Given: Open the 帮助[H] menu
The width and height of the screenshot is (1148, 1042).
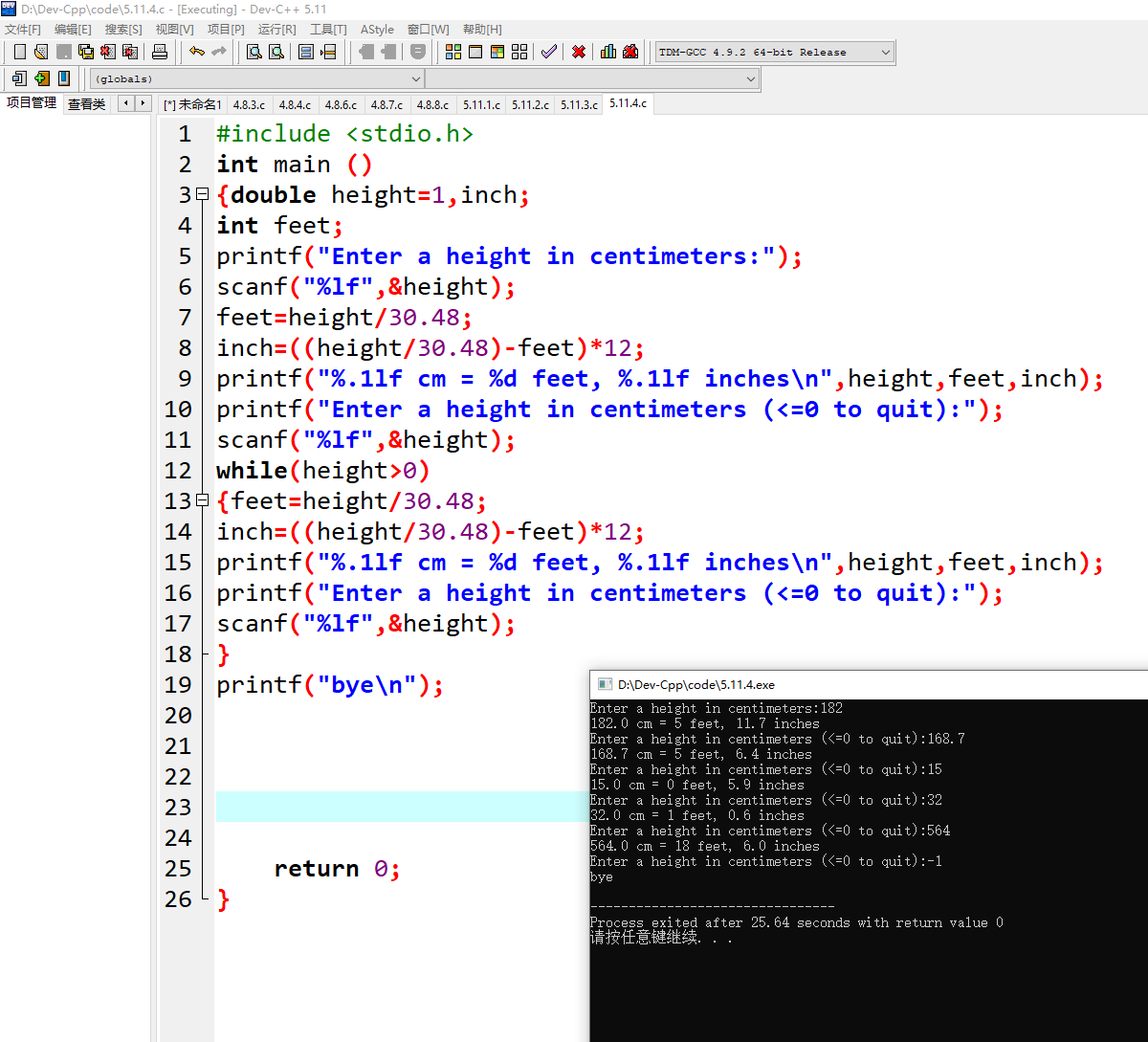Looking at the screenshot, I should tap(482, 29).
